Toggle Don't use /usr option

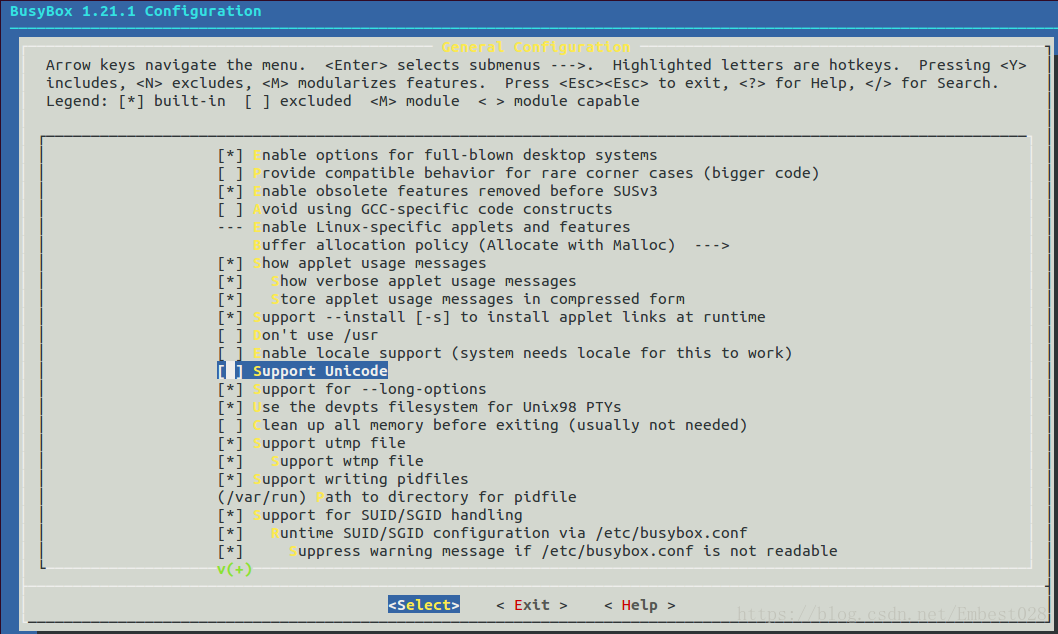(298, 335)
